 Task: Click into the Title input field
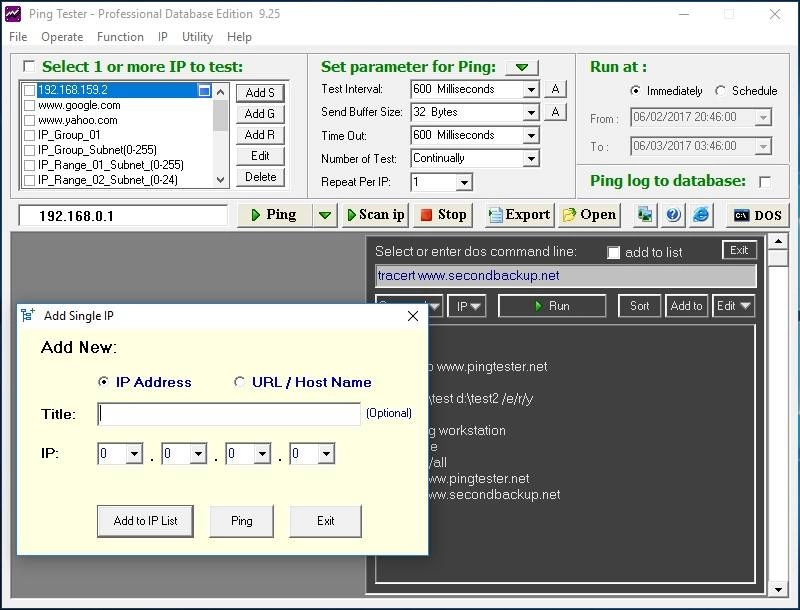click(x=229, y=414)
